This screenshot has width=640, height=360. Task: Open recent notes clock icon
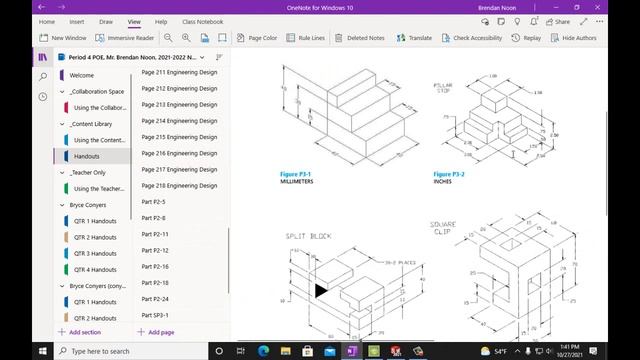[x=43, y=97]
